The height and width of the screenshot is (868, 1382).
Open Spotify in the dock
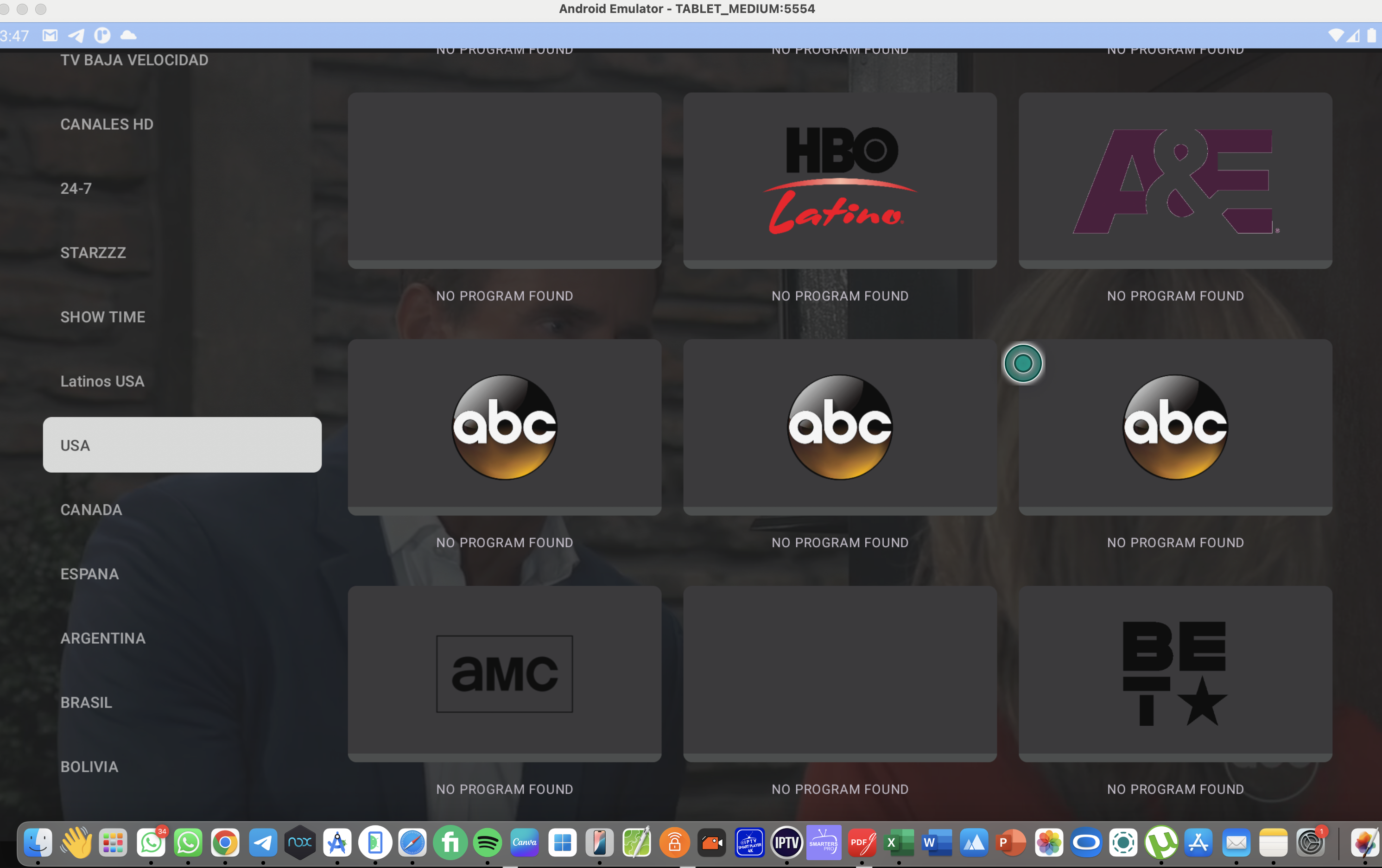[x=487, y=842]
